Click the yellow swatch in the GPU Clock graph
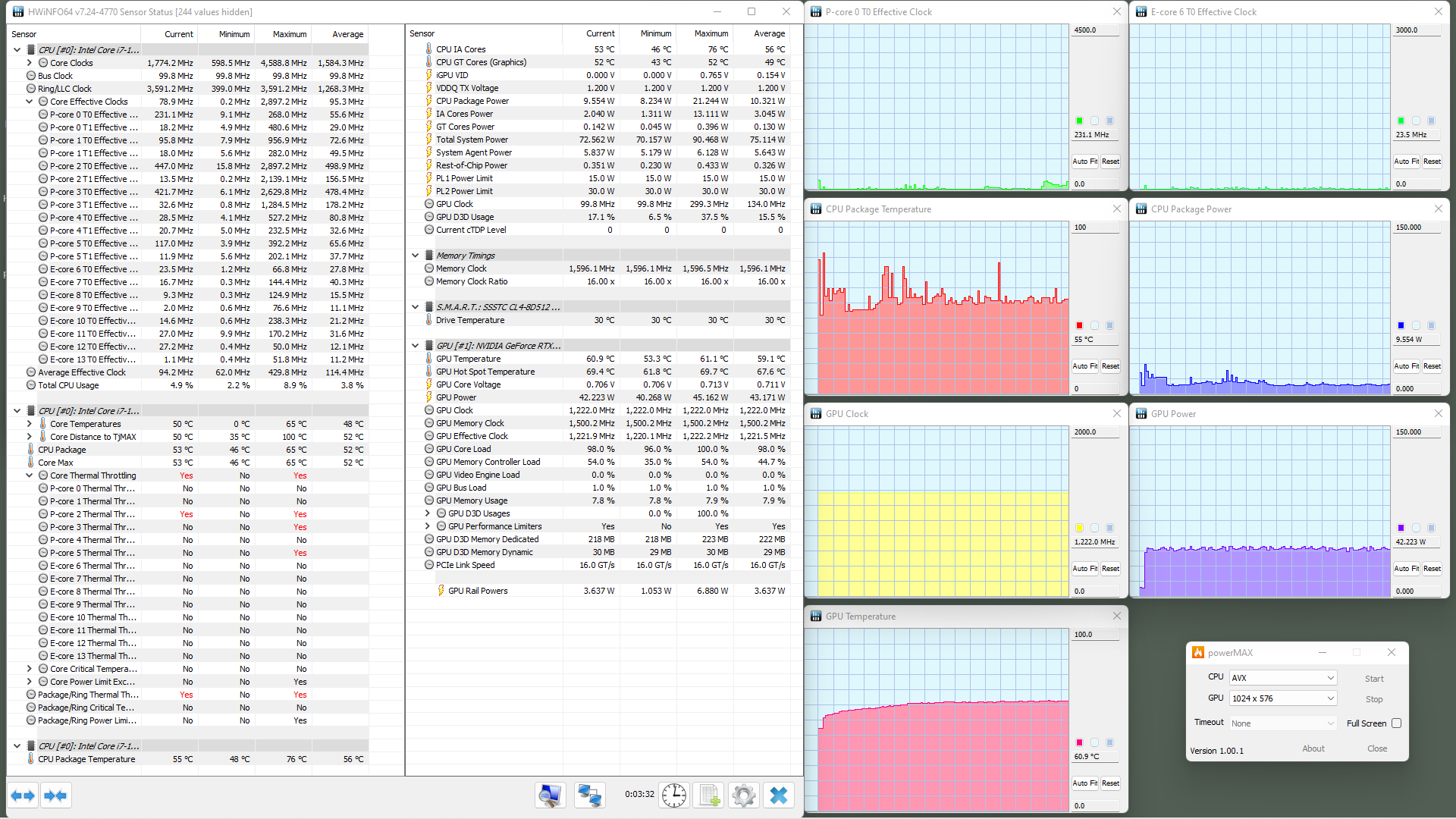1456x819 pixels. point(1079,528)
